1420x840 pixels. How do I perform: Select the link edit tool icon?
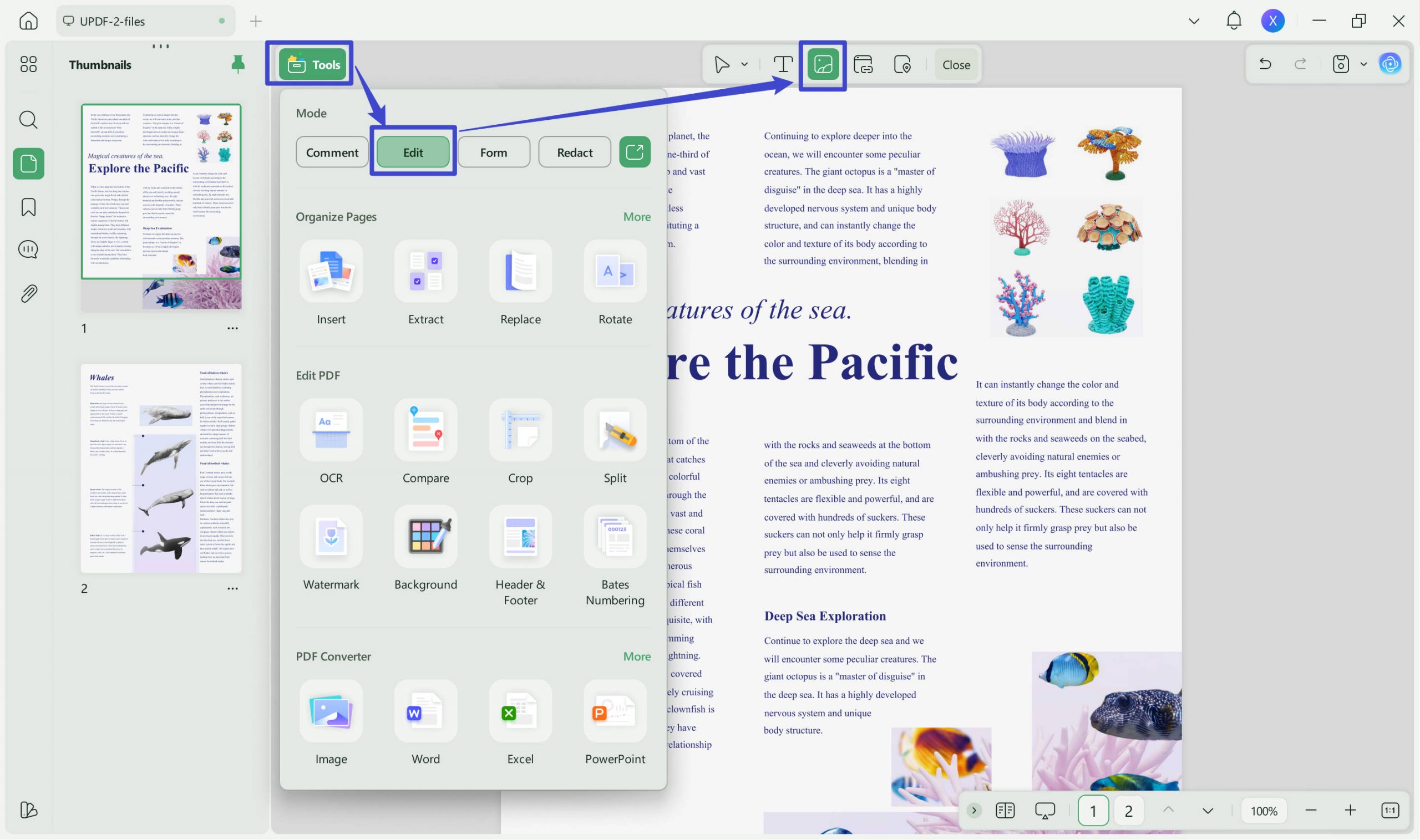click(863, 64)
